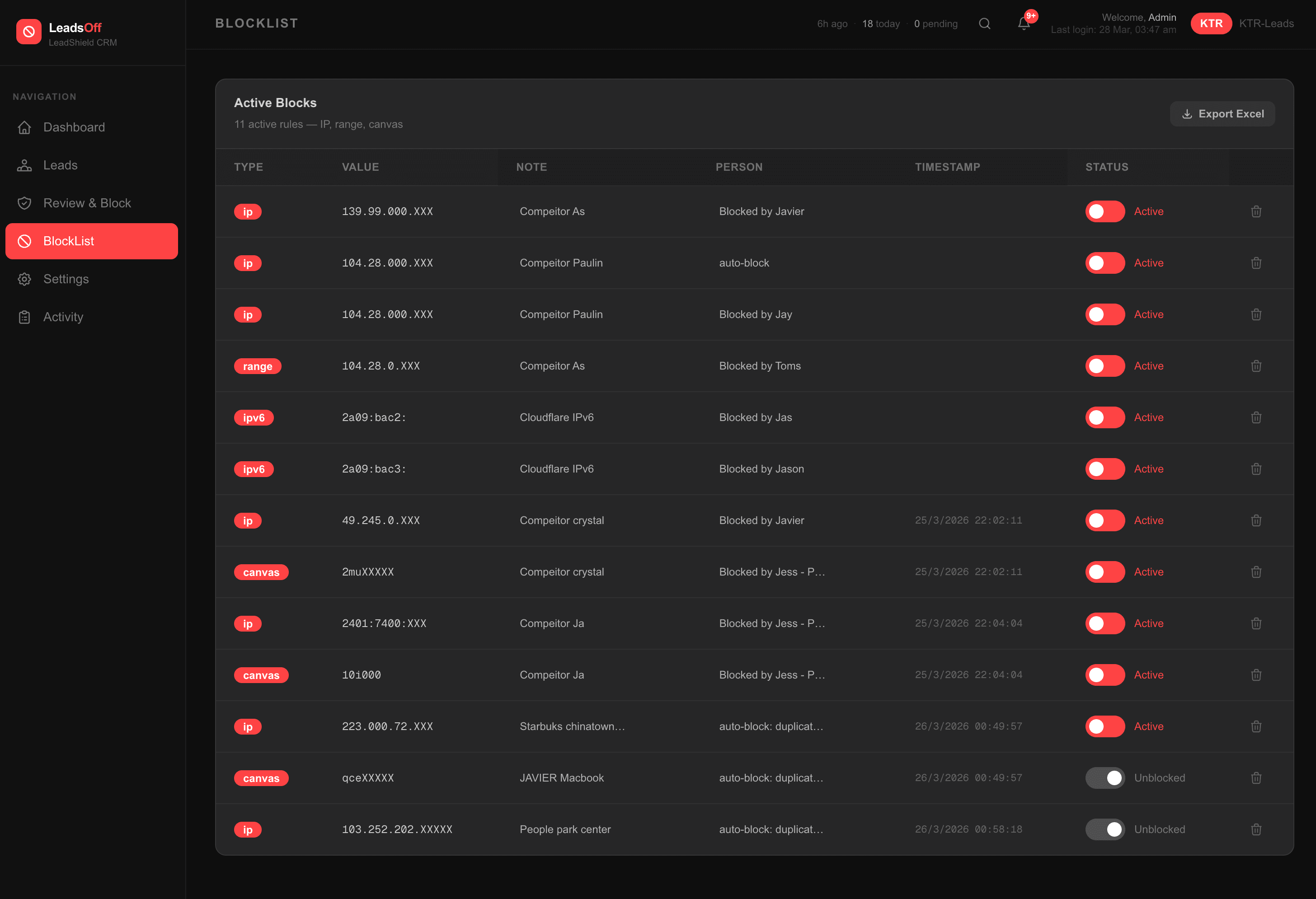Viewport: 1316px width, 899px height.
Task: Click the KTR avatar badge
Action: (1211, 24)
